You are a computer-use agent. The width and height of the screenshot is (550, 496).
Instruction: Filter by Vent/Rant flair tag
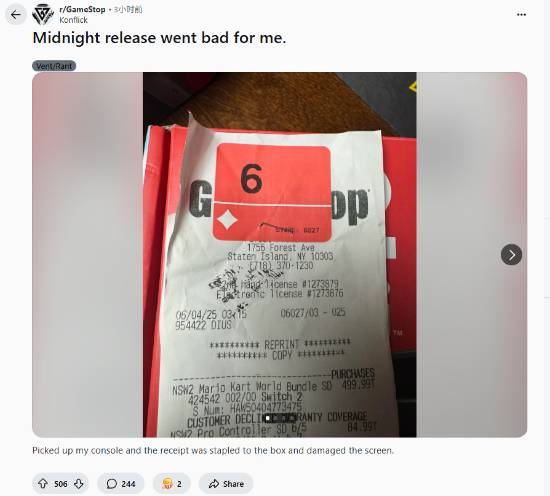pyautogui.click(x=54, y=66)
